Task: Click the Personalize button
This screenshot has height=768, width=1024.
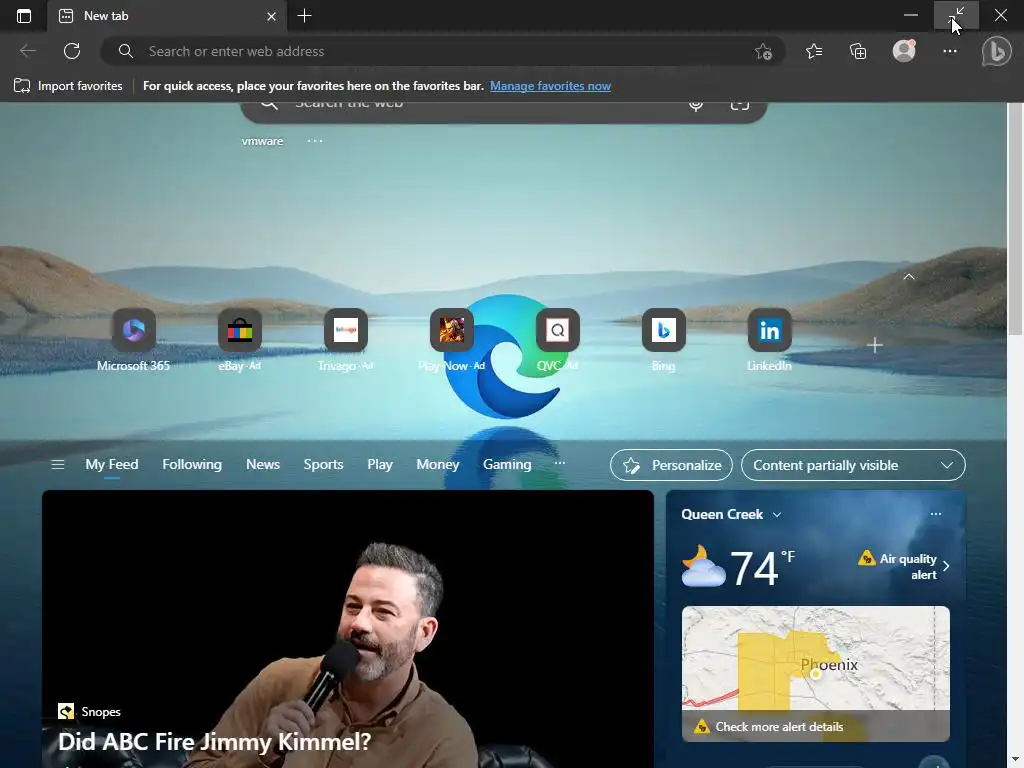Action: 671,465
